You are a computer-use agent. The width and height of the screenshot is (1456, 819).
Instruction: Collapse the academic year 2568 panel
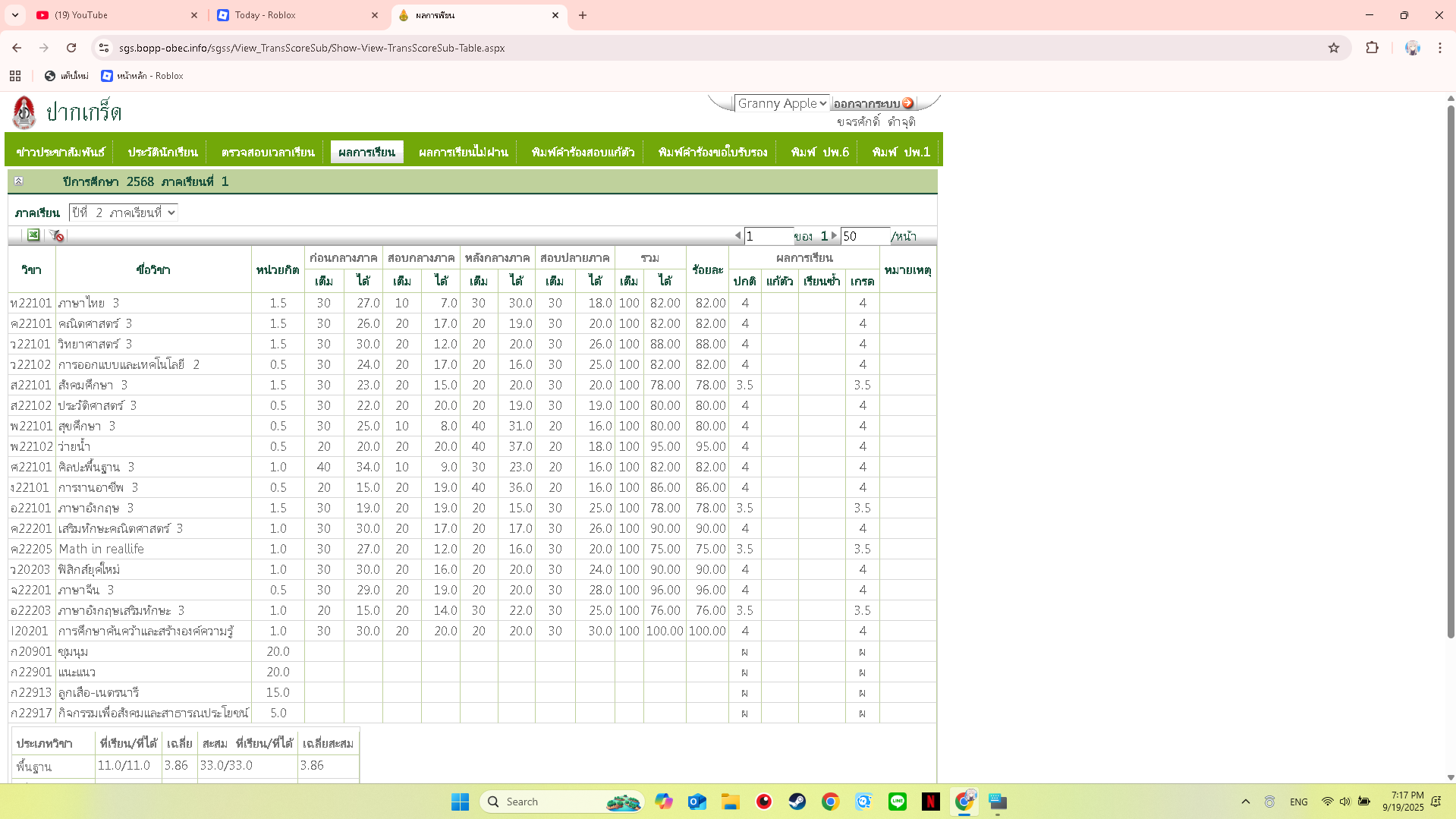coord(18,181)
